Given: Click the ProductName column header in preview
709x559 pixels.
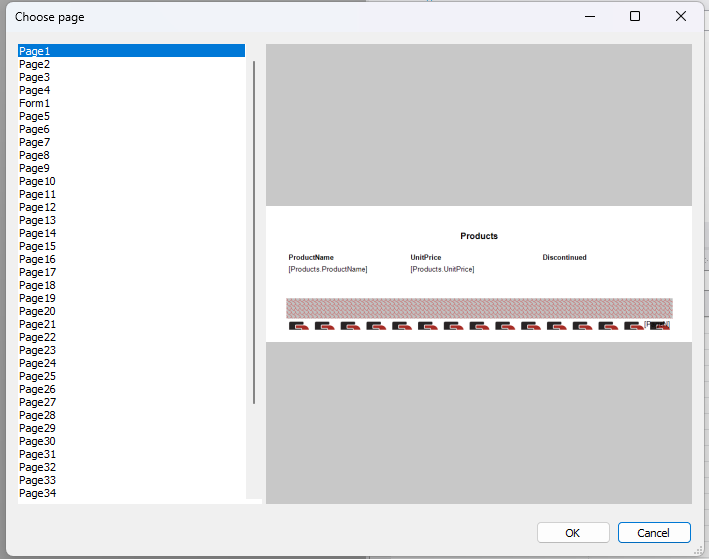Looking at the screenshot, I should pyautogui.click(x=311, y=258).
